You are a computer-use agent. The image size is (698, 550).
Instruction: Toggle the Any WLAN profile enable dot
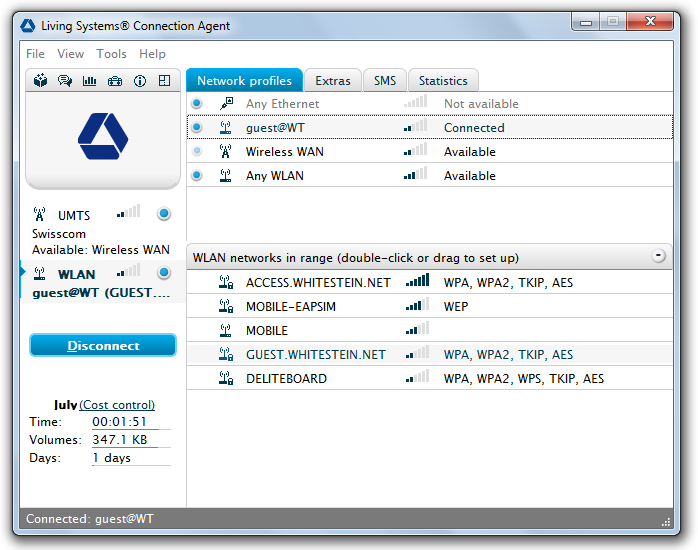[x=196, y=175]
